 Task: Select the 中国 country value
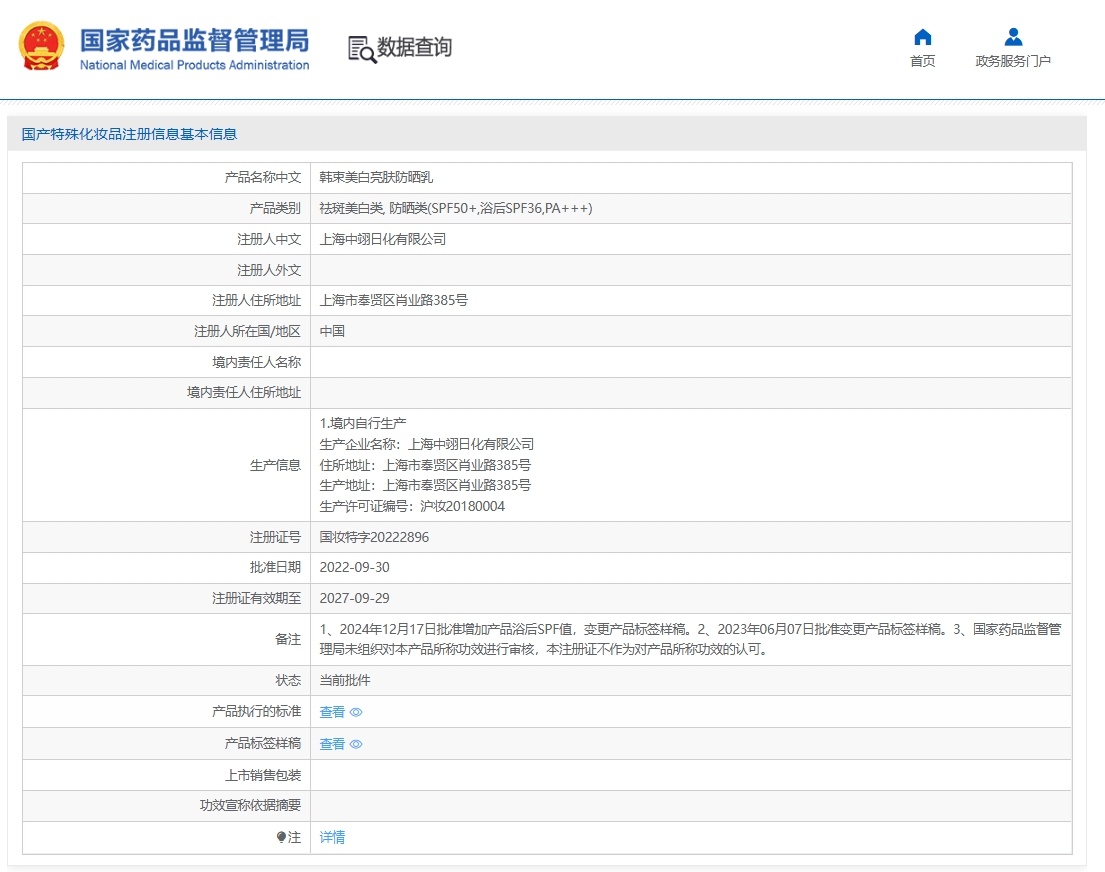pyautogui.click(x=332, y=331)
